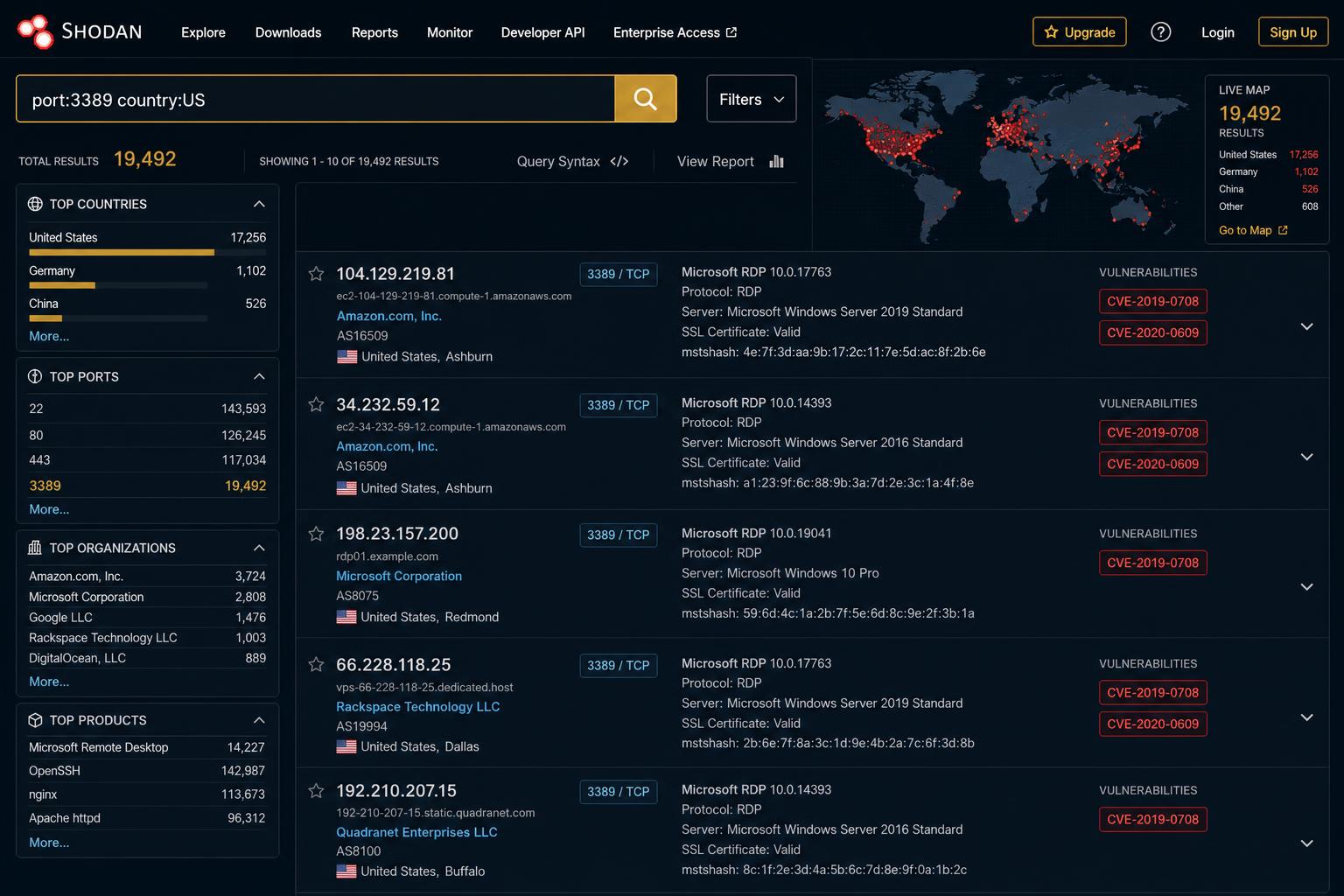Click the Login link
The height and width of the screenshot is (896, 1344).
click(1217, 32)
